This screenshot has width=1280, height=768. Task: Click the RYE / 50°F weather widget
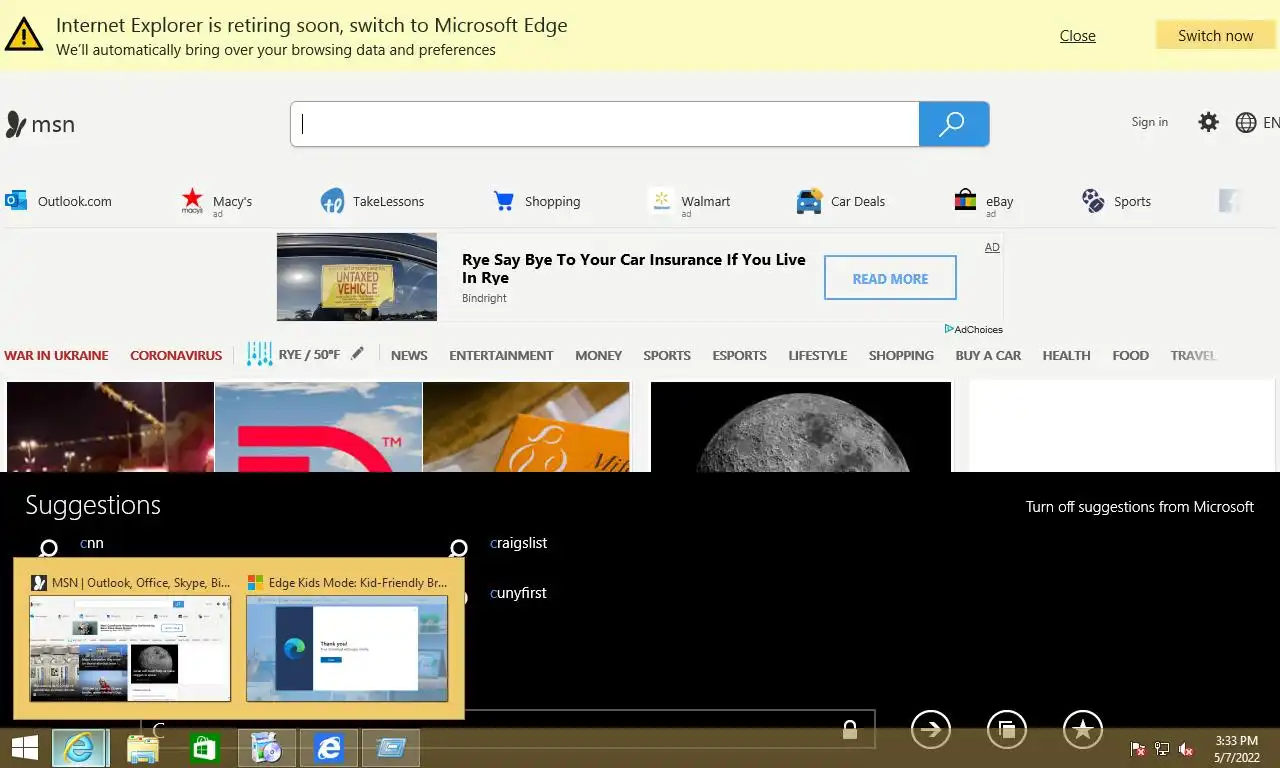[x=294, y=354]
